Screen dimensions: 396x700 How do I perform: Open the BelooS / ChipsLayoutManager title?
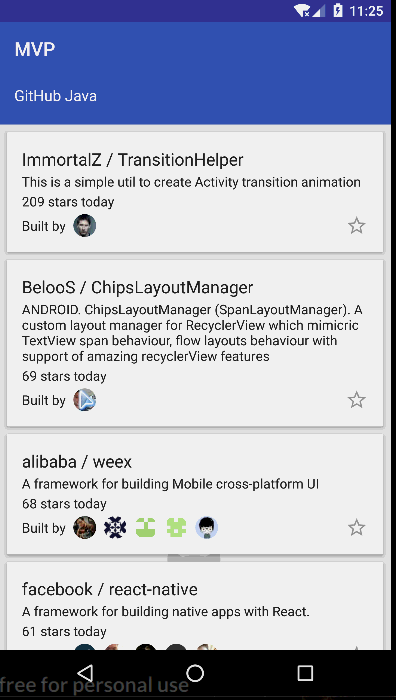[x=138, y=288]
